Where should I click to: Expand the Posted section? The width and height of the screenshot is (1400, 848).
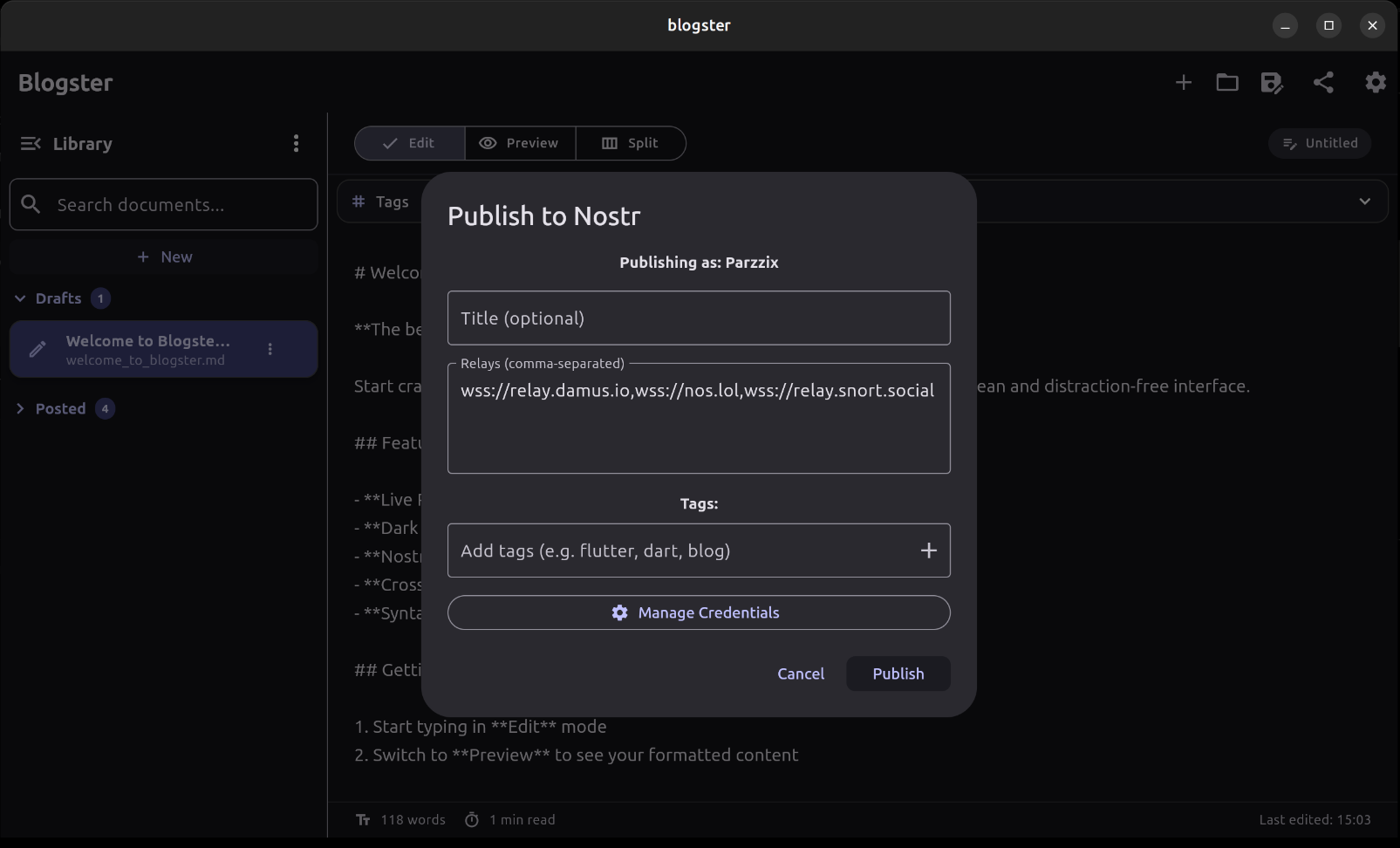point(20,408)
